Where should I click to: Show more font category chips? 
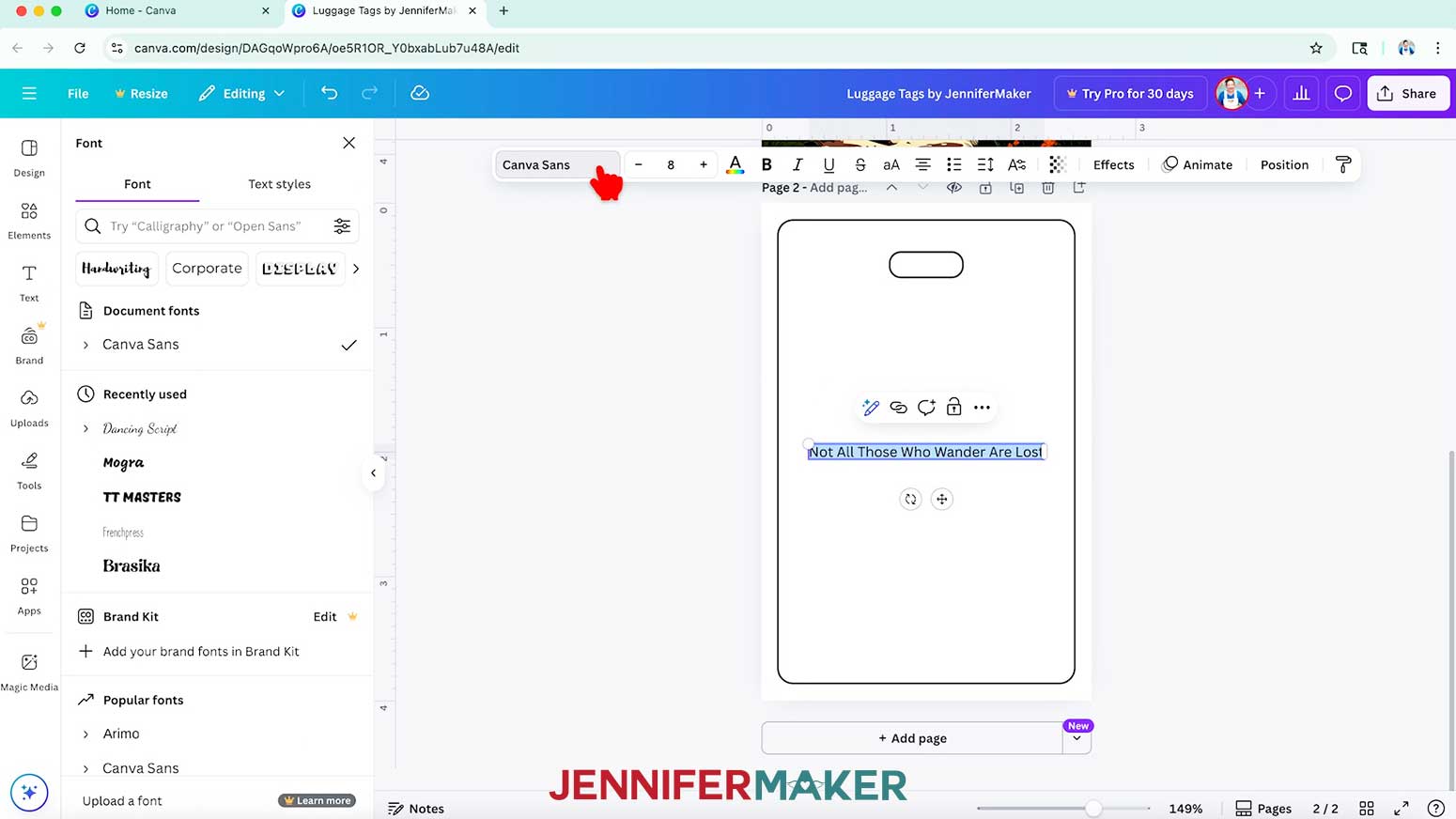(x=356, y=269)
